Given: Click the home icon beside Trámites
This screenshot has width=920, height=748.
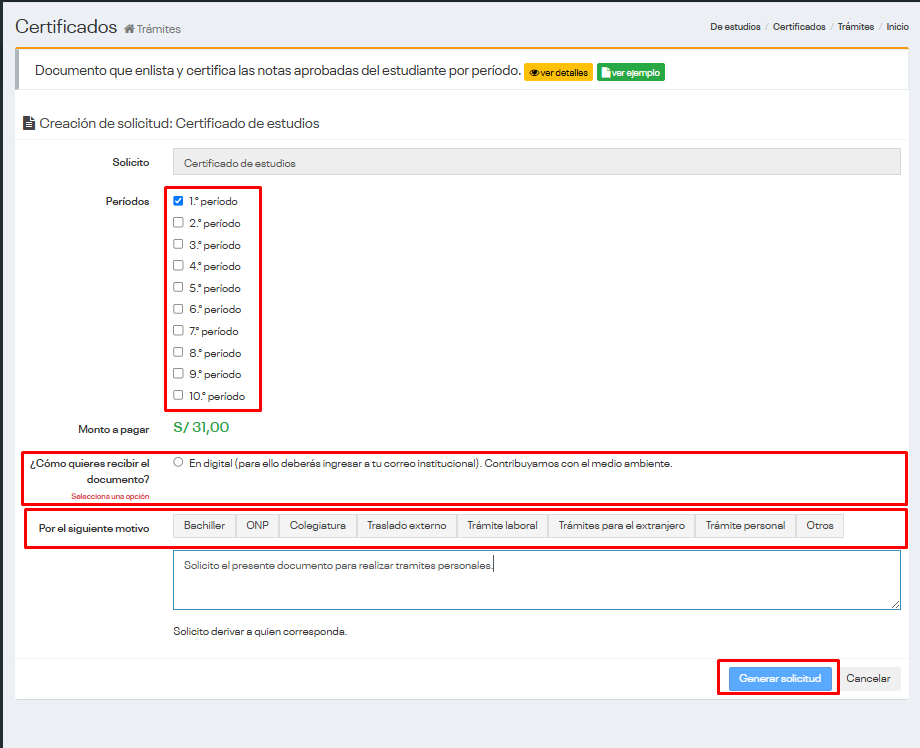Looking at the screenshot, I should 129,29.
